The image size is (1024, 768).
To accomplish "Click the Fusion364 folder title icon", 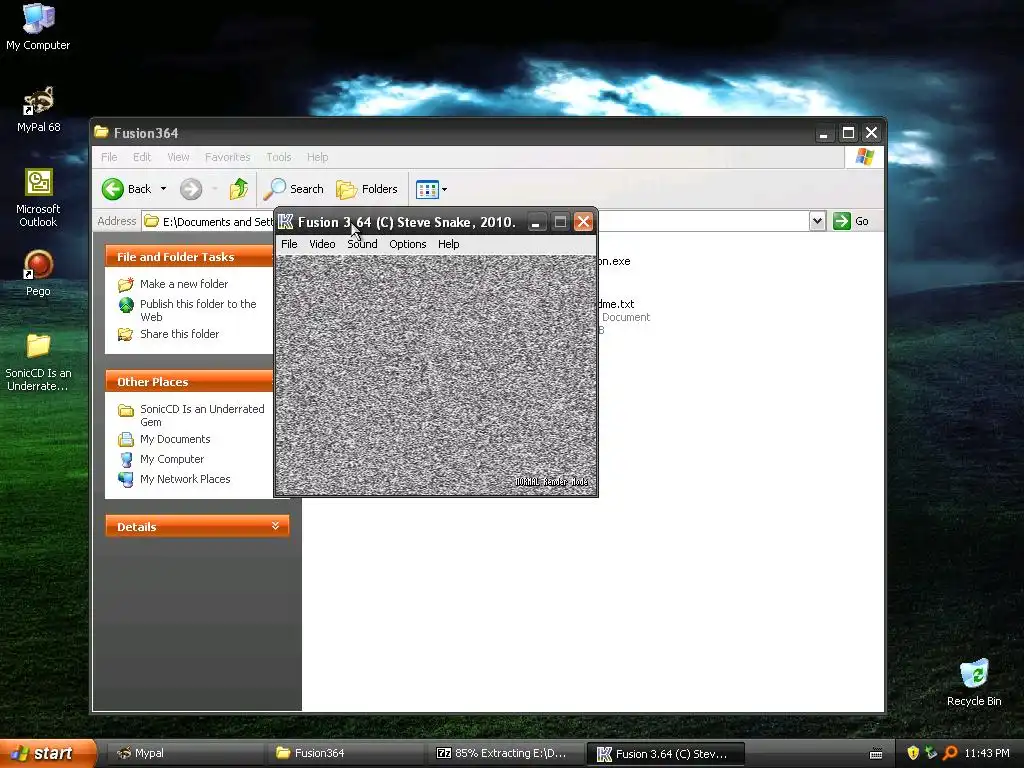I will coord(101,133).
